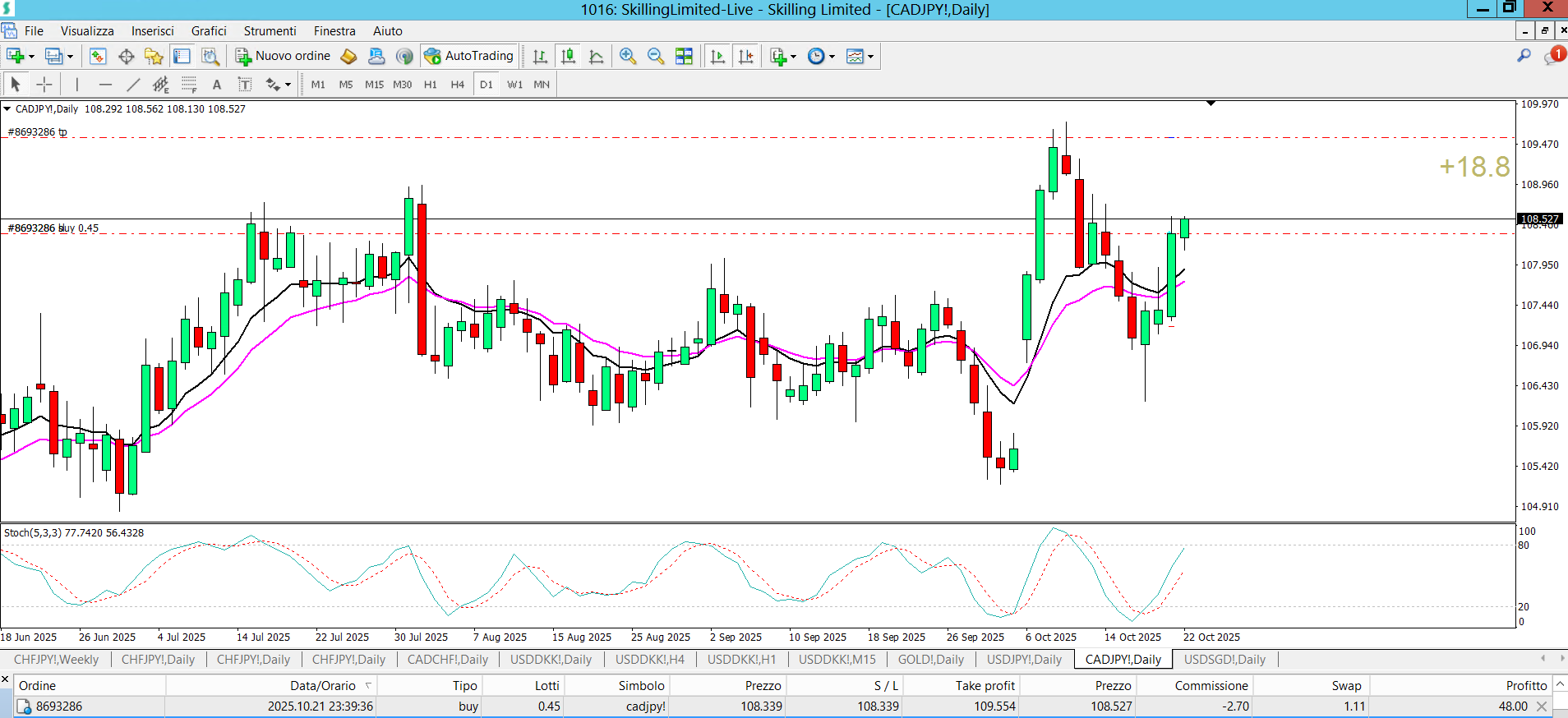Open the Grafici menu
1568x718 pixels.
[209, 31]
